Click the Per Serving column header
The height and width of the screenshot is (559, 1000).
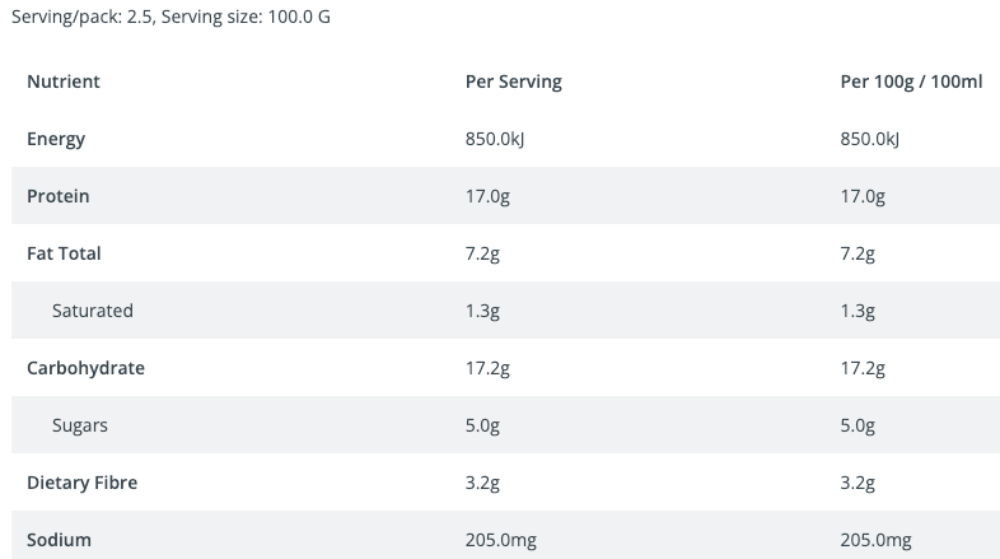coord(513,82)
